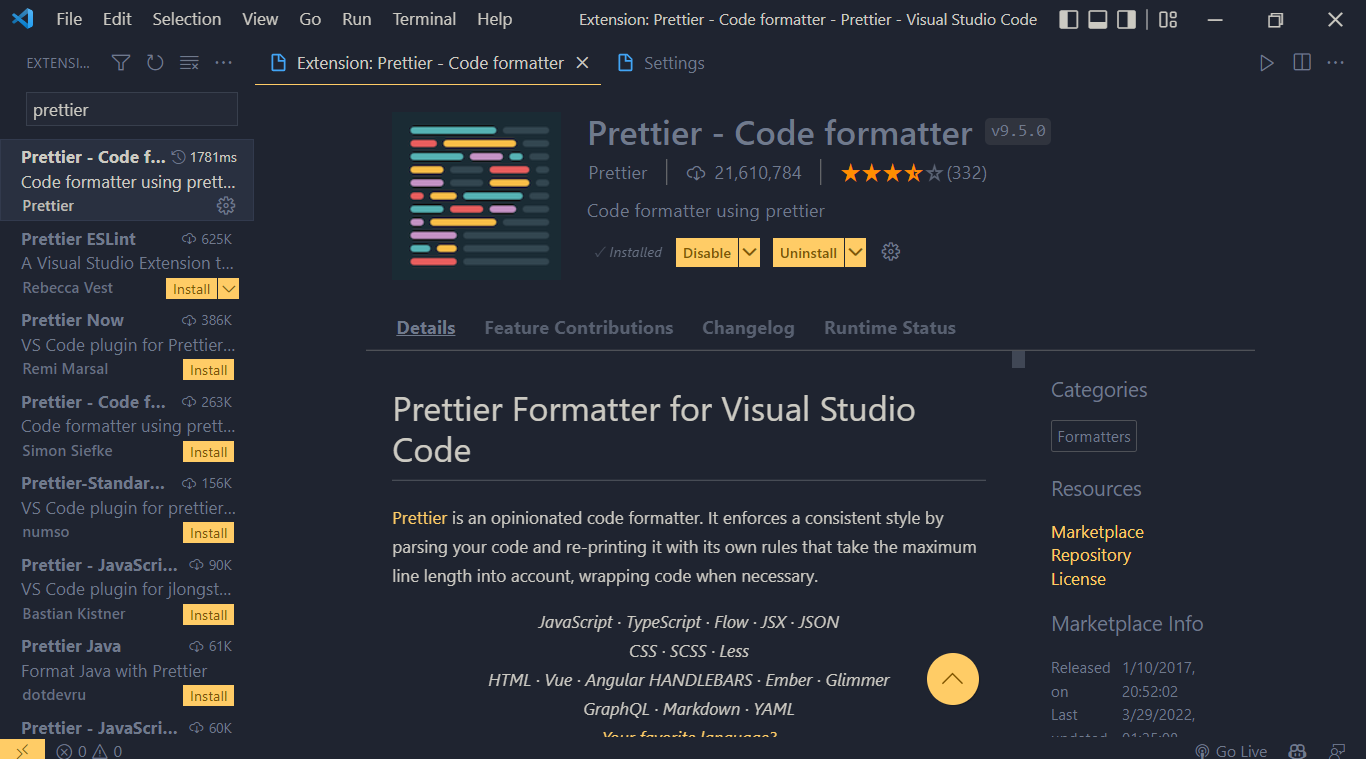Open the Repository resource link

[1091, 555]
